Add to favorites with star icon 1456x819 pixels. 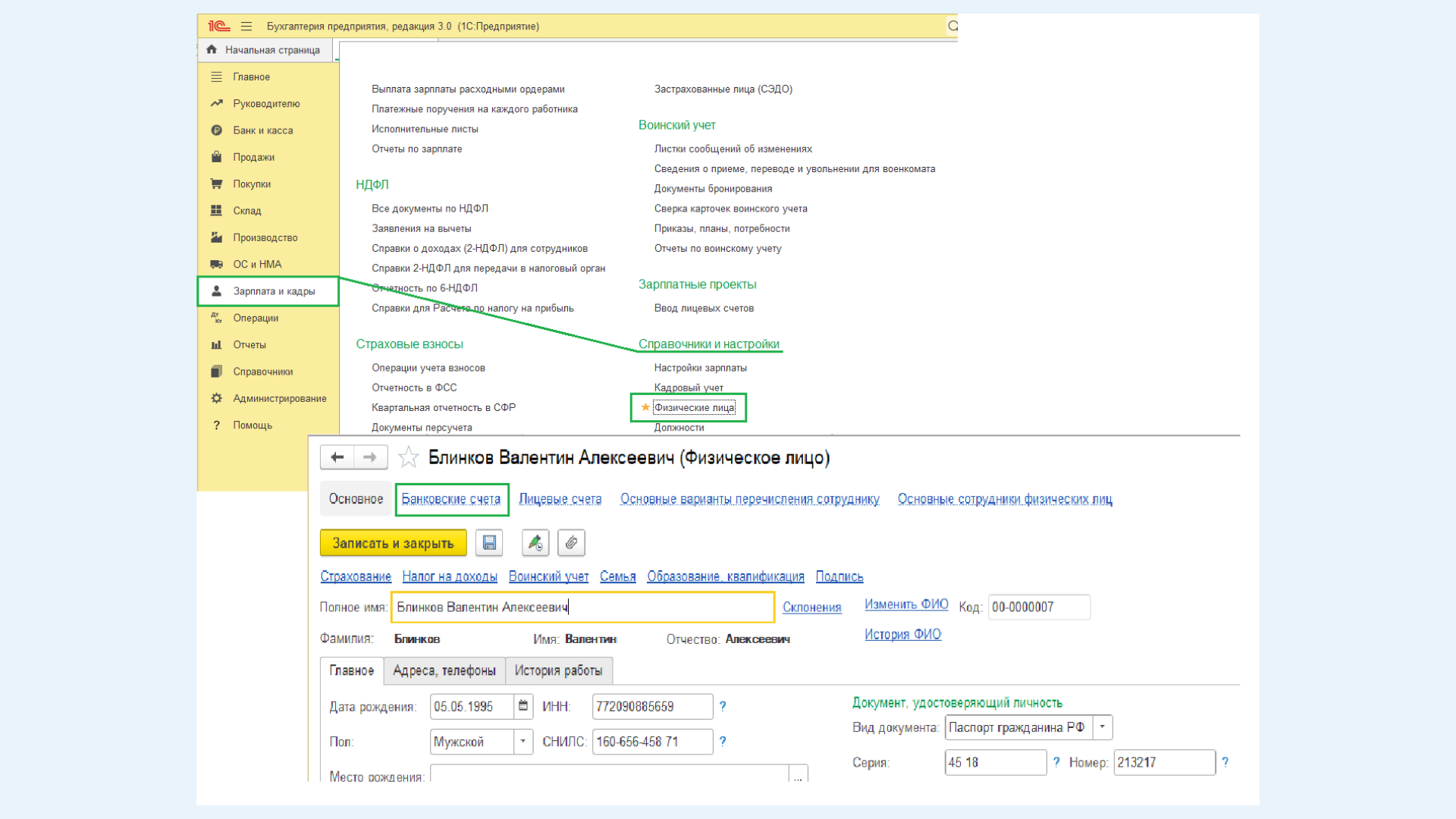tap(408, 457)
